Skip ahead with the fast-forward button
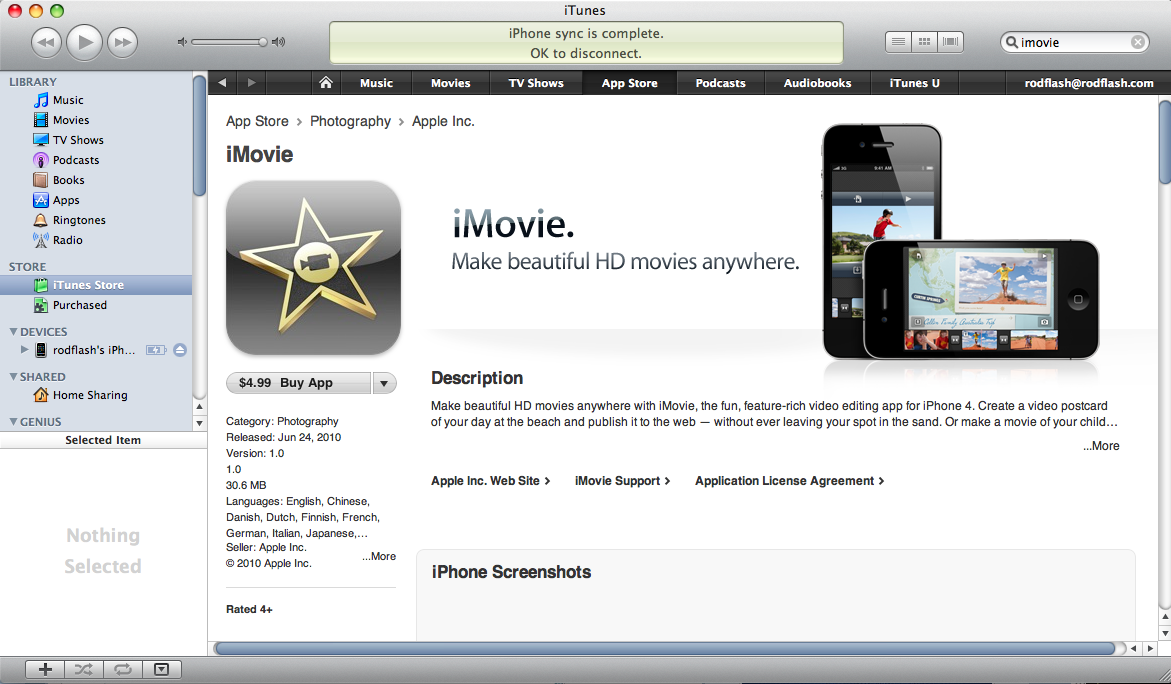Viewport: 1171px width, 684px height. coord(122,42)
